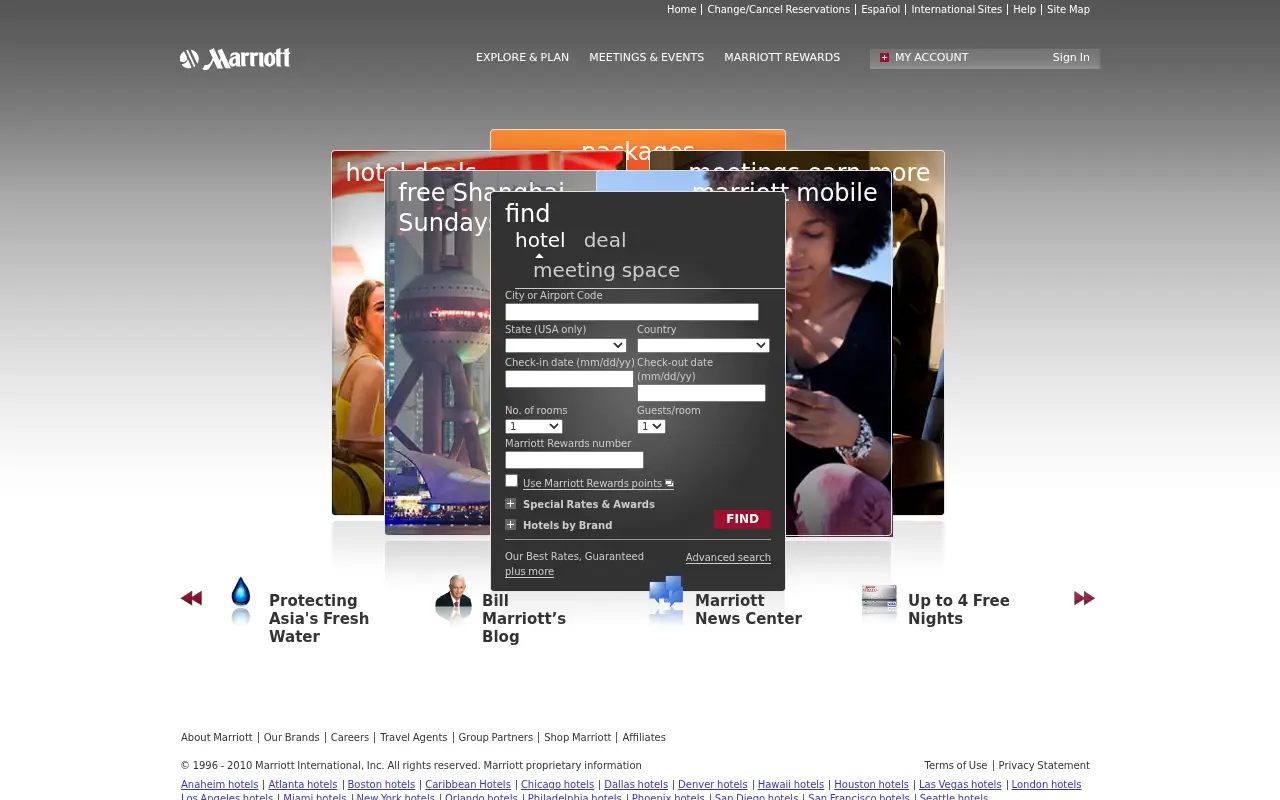Open Meetings & Events menu
Image resolution: width=1280 pixels, height=800 pixels.
[x=646, y=57]
